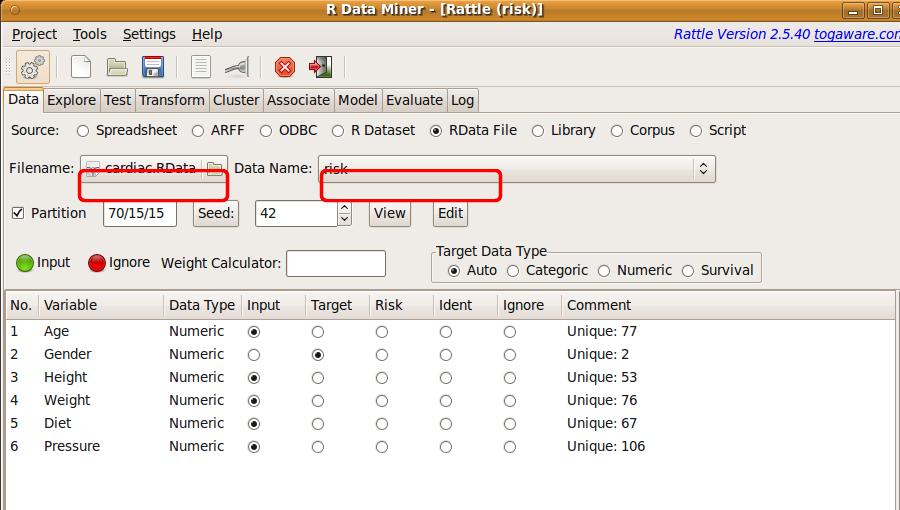This screenshot has height=510, width=900.
Task: Click the Report document icon
Action: click(201, 67)
